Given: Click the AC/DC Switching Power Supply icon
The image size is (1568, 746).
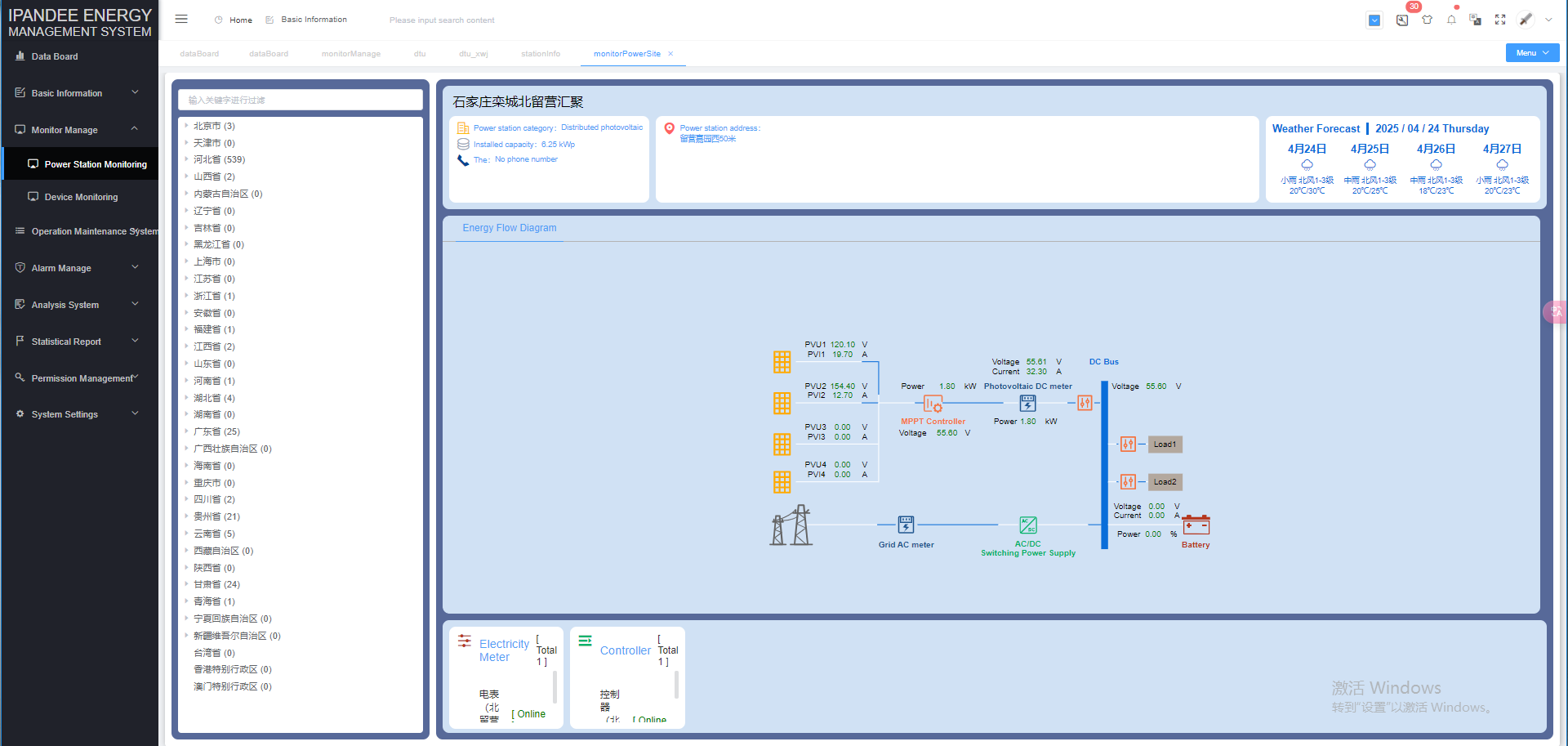Looking at the screenshot, I should coord(1028,525).
